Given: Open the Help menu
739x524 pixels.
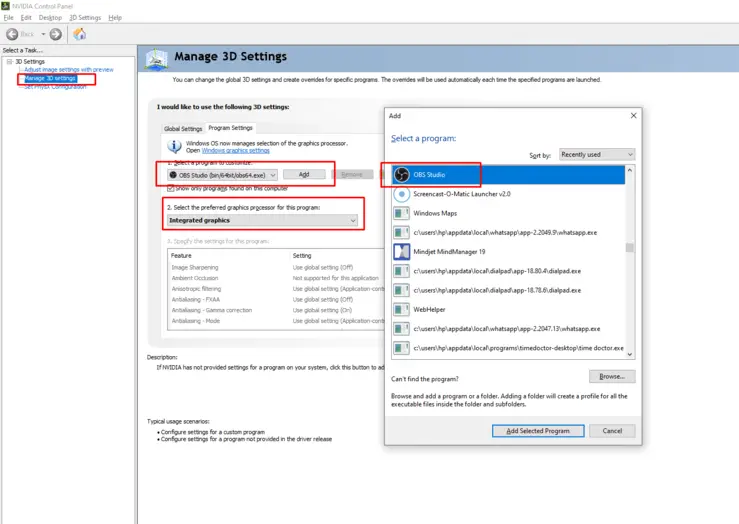Looking at the screenshot, I should coord(115,17).
